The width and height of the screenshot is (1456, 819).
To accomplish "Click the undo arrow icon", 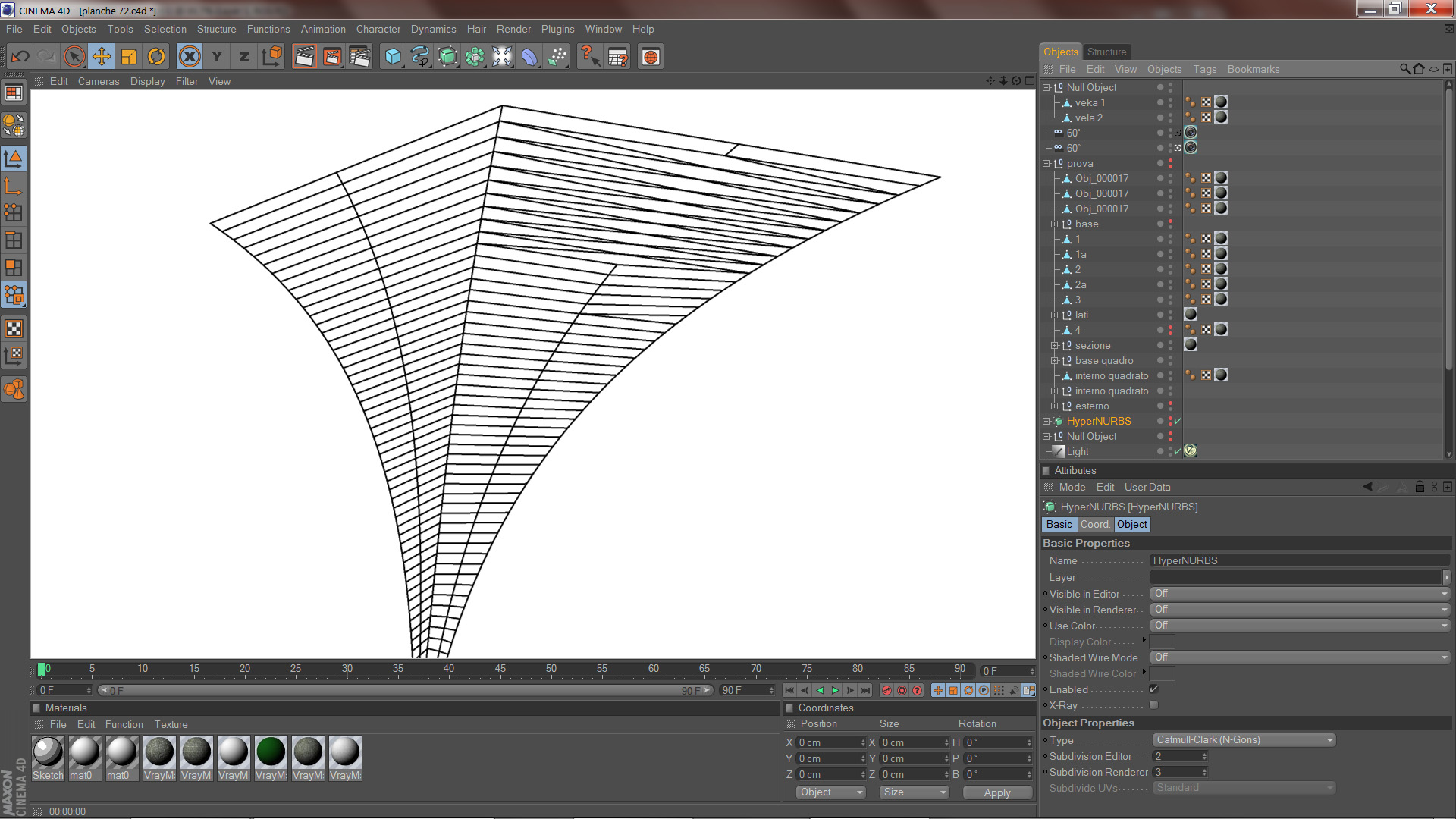I will pyautogui.click(x=20, y=57).
